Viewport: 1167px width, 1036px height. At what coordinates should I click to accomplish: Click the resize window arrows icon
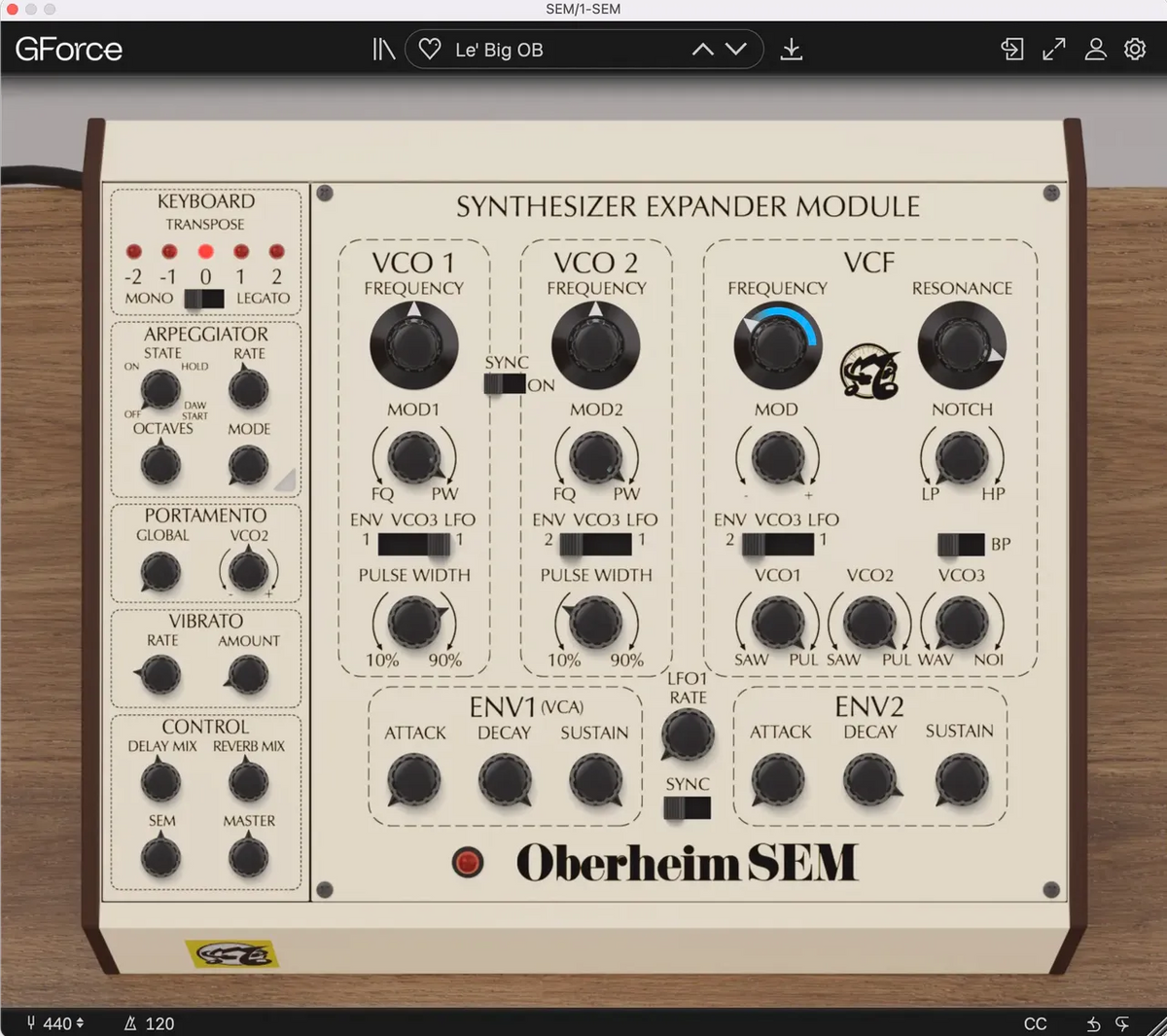[1054, 49]
